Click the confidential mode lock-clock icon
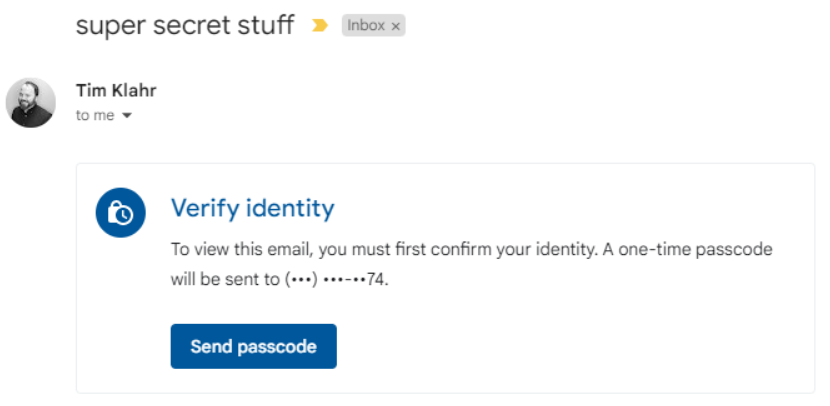Viewport: 830px width, 406px height. [121, 212]
